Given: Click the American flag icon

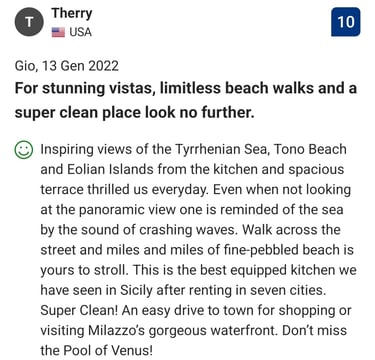Looking at the screenshot, I should click(58, 32).
